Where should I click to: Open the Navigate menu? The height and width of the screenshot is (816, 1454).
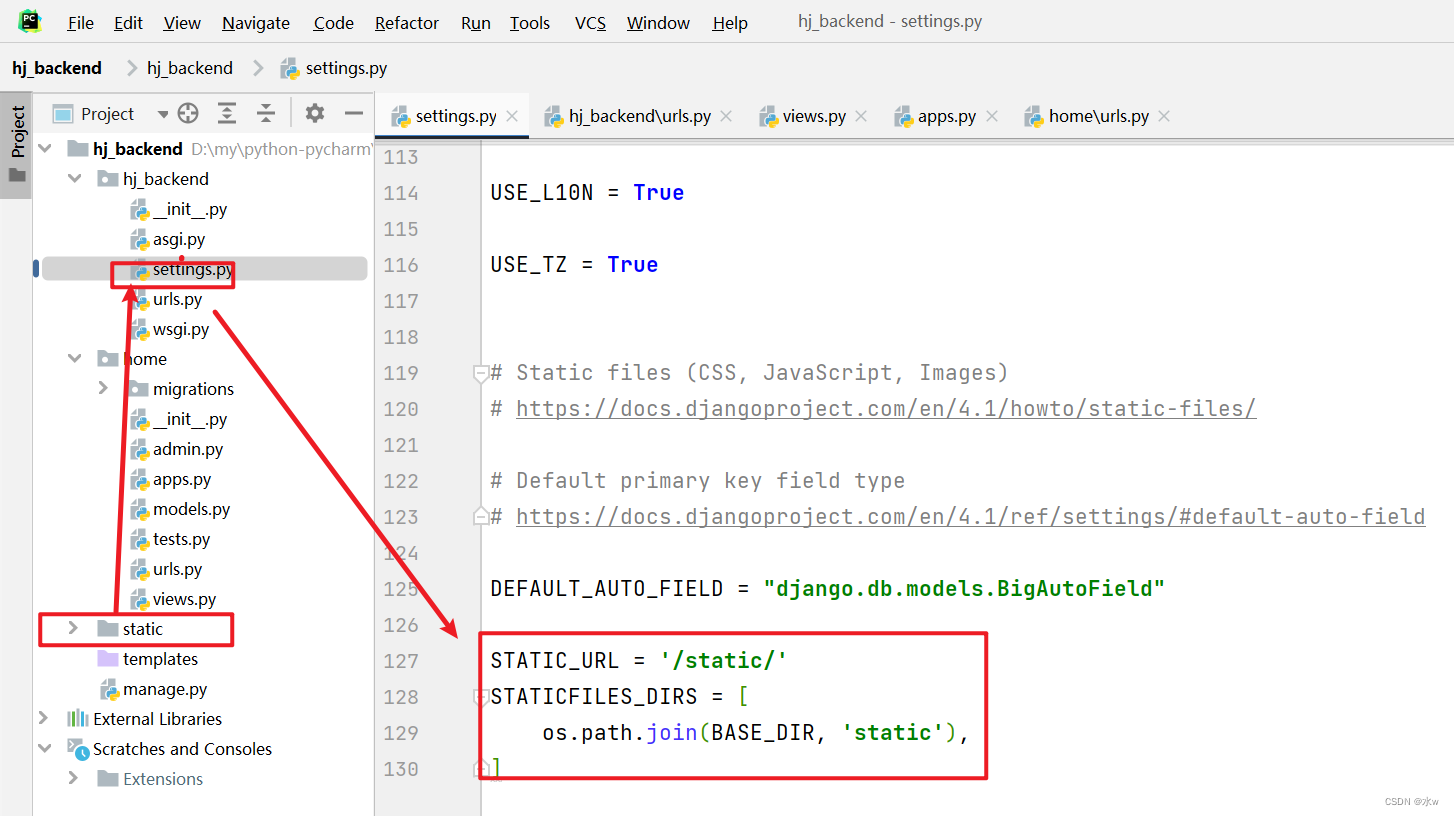click(x=256, y=23)
